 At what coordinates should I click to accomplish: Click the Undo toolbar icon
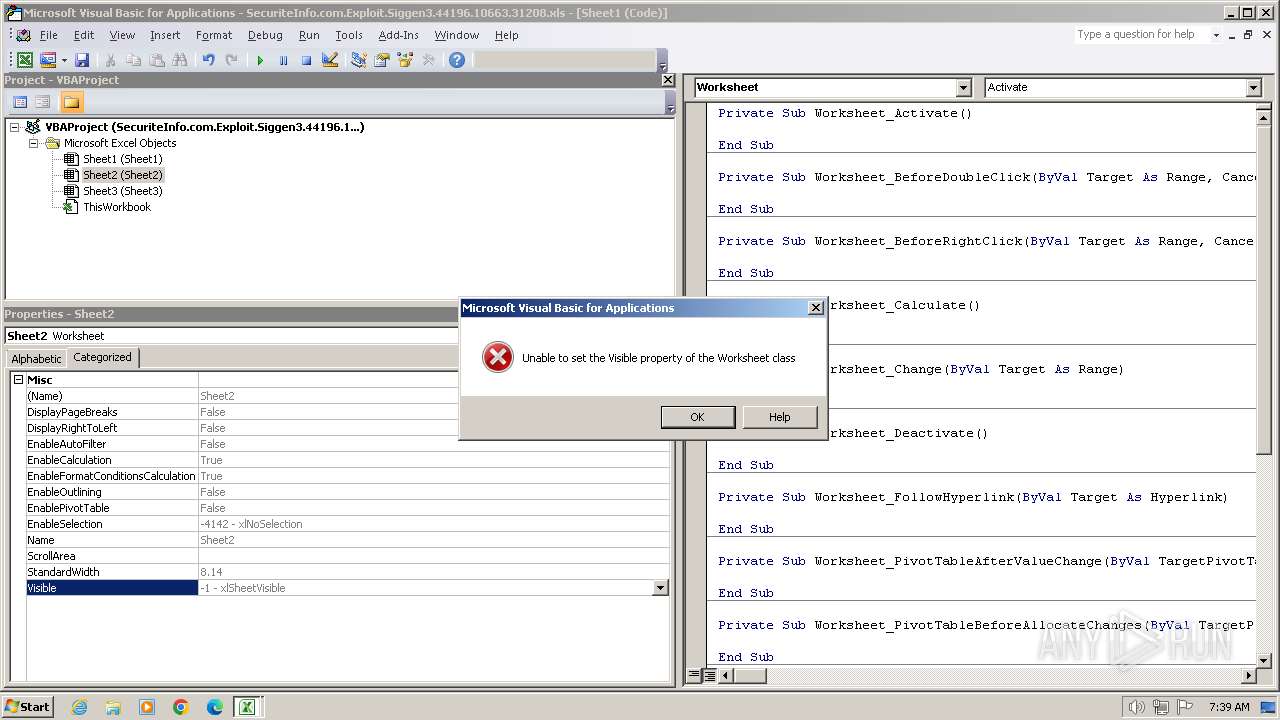(x=208, y=60)
